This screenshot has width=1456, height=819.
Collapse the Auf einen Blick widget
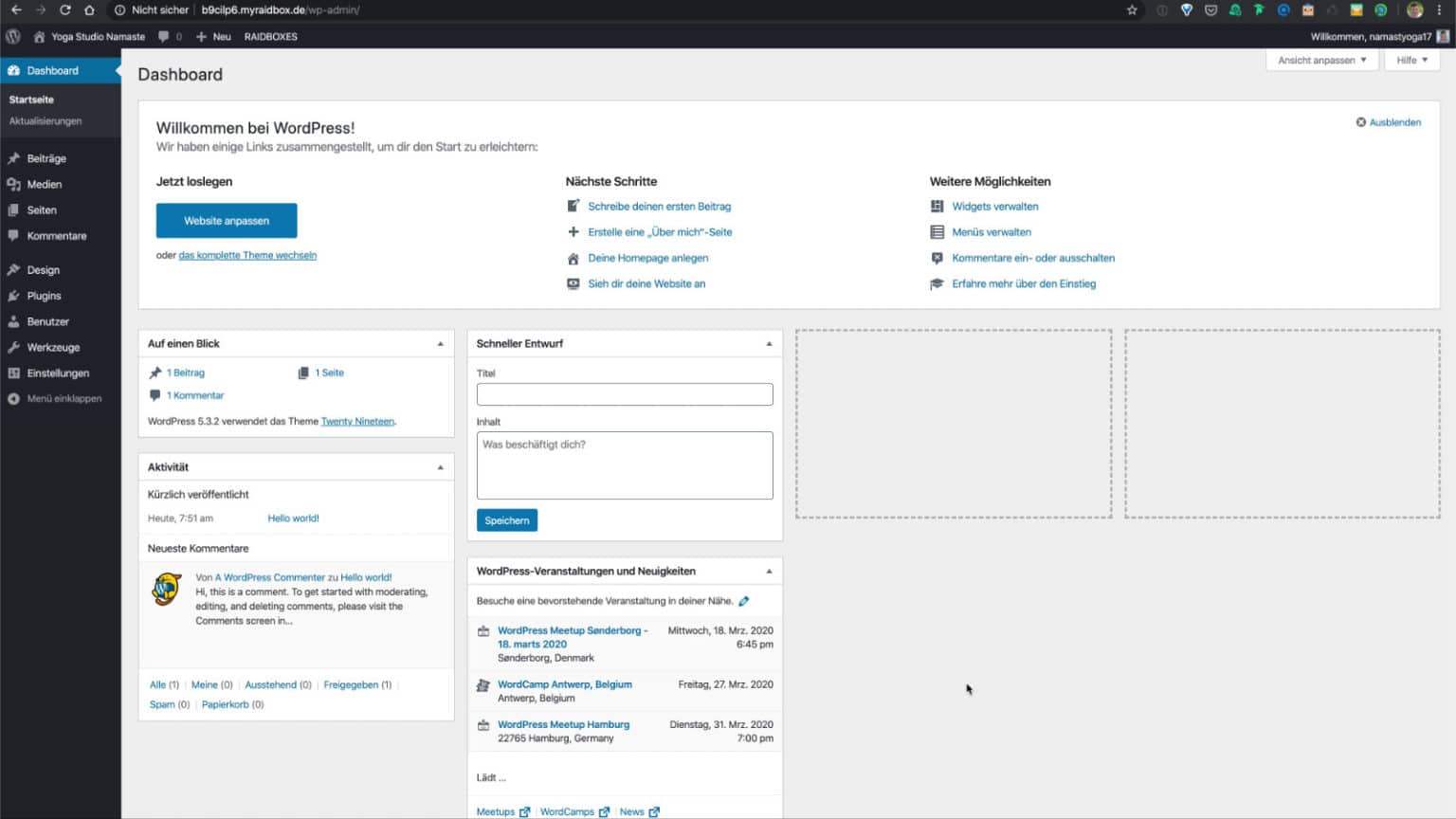coord(440,343)
